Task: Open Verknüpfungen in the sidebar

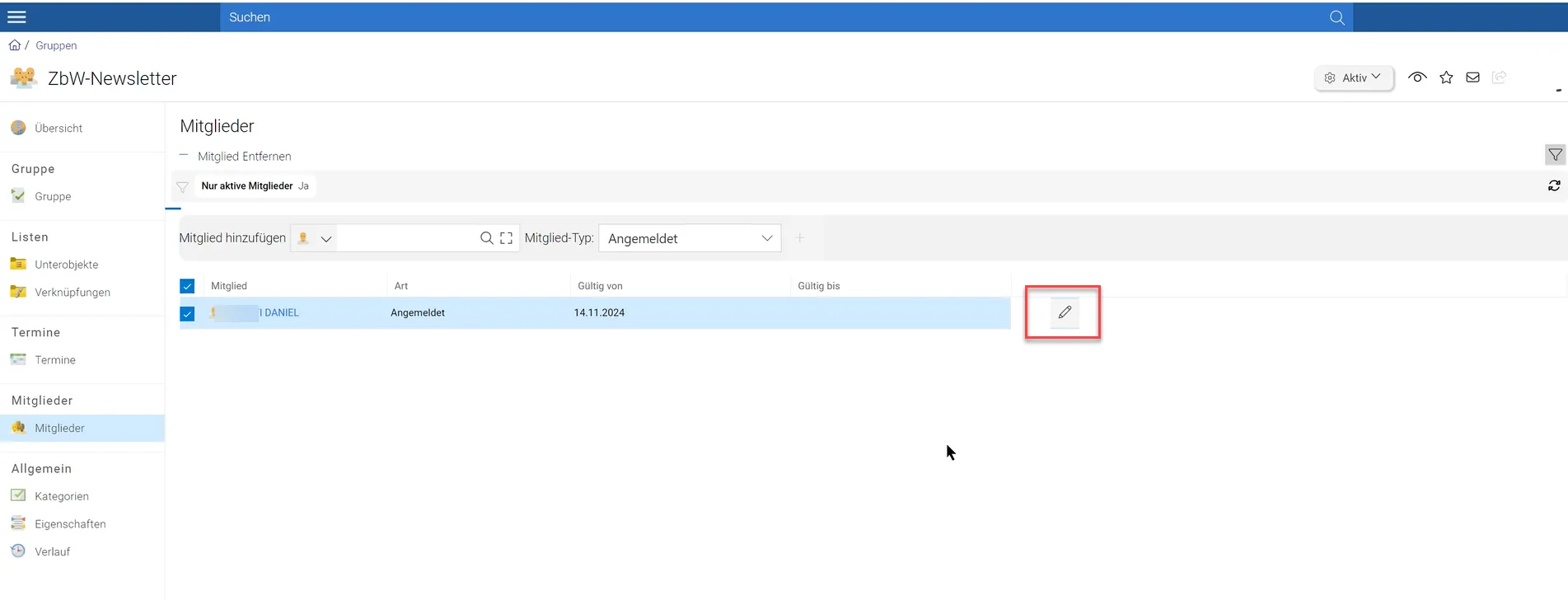Action: [x=82, y=292]
